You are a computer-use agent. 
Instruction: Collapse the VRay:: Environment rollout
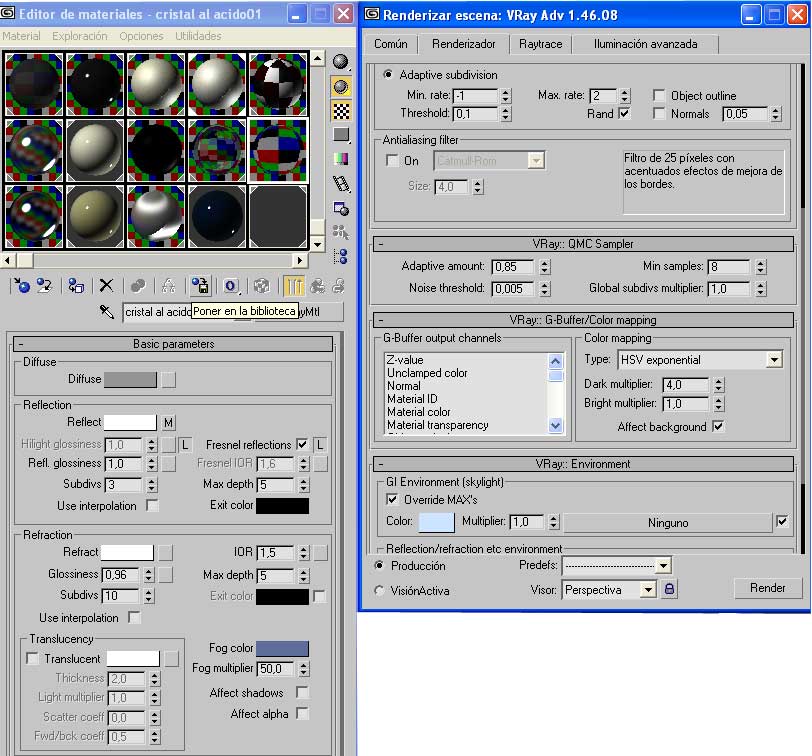click(x=583, y=463)
